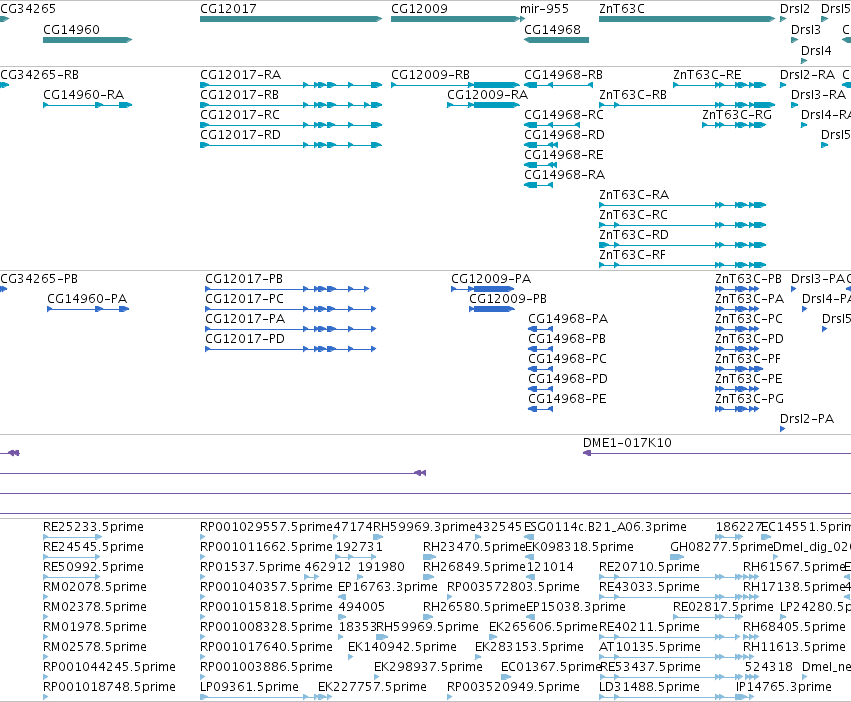
Task: Click the CG12017-PB protein label
Action: point(244,279)
